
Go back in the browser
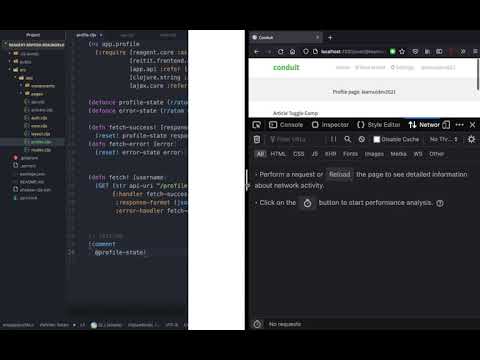(x=257, y=52)
